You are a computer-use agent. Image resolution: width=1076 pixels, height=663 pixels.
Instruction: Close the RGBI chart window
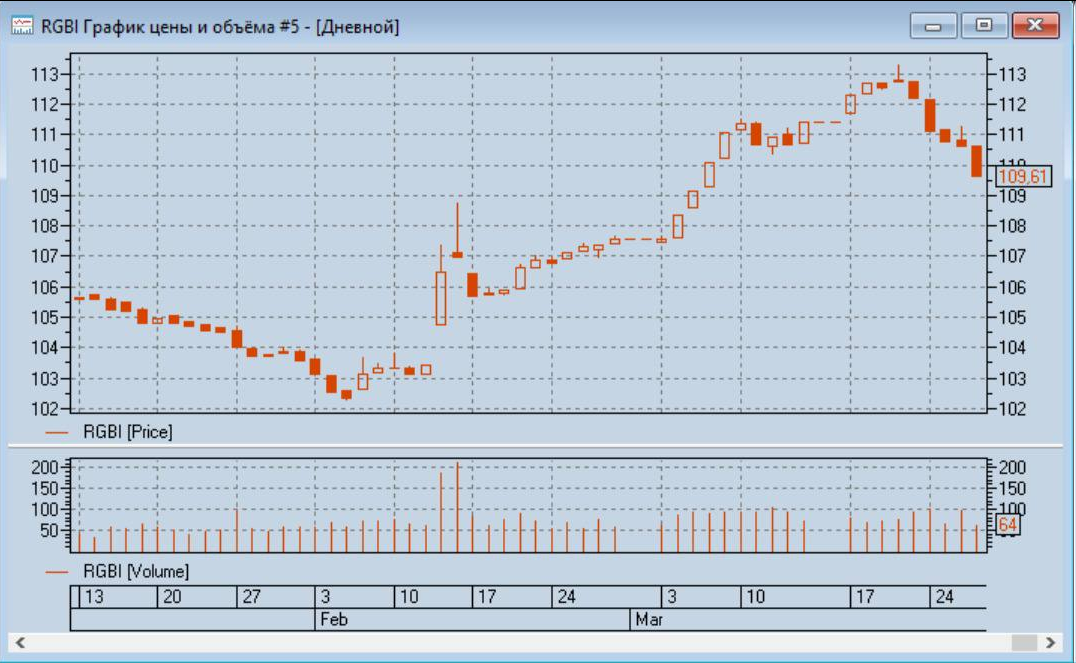[1036, 25]
